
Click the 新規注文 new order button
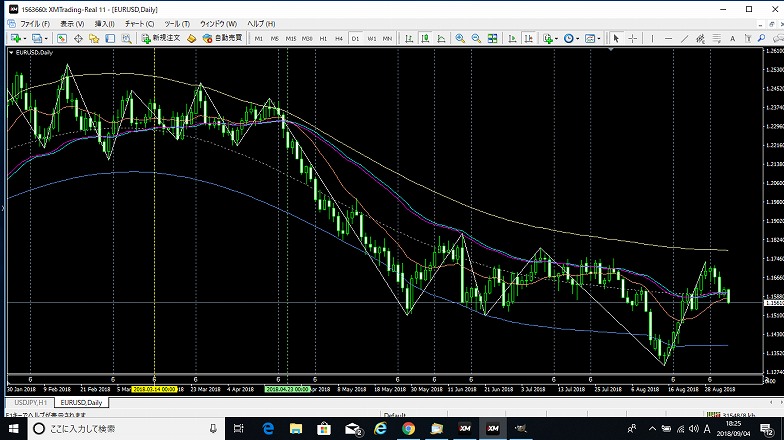160,38
